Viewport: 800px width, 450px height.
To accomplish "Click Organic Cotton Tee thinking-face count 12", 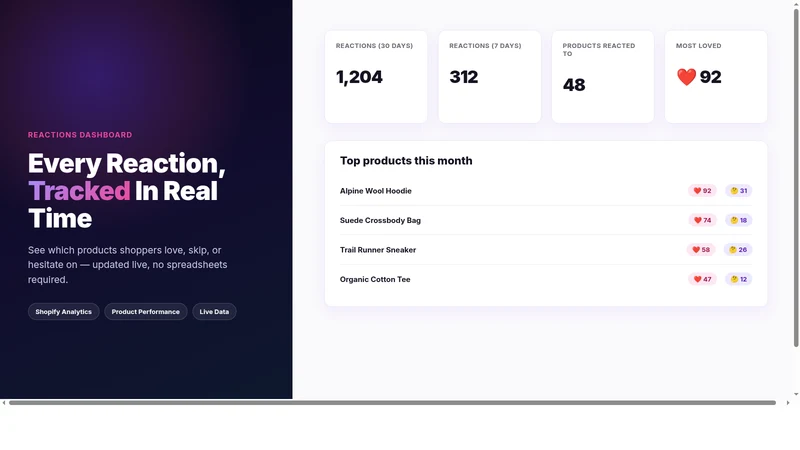I will (x=738, y=280).
